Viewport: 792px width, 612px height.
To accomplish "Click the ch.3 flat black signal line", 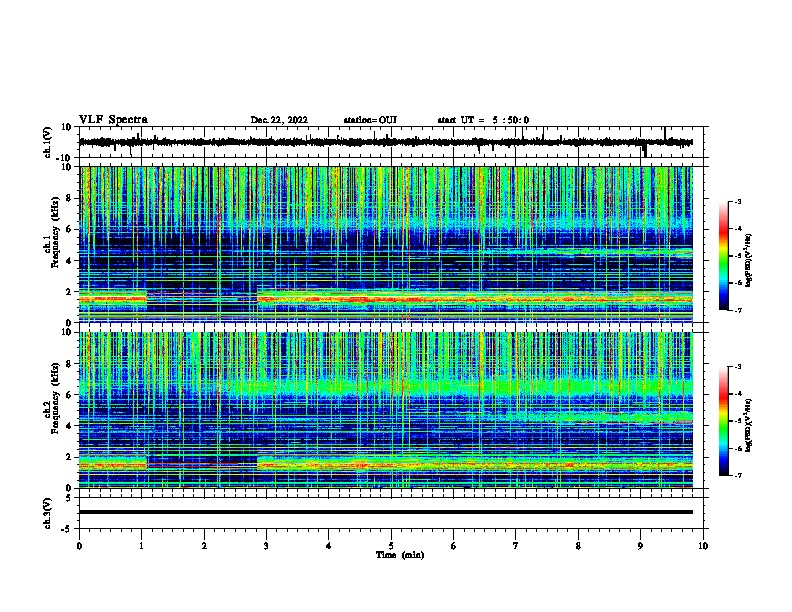I will [x=386, y=512].
